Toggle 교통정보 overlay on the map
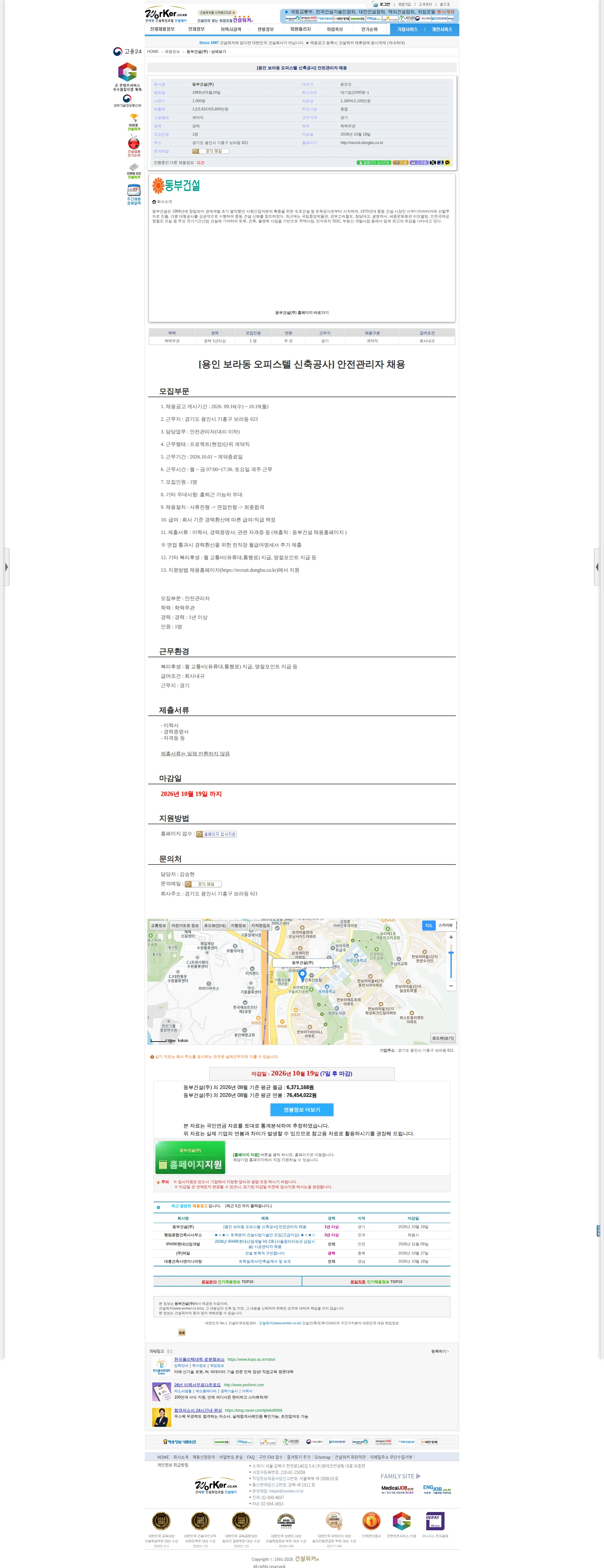604x1568 pixels. coord(158,925)
